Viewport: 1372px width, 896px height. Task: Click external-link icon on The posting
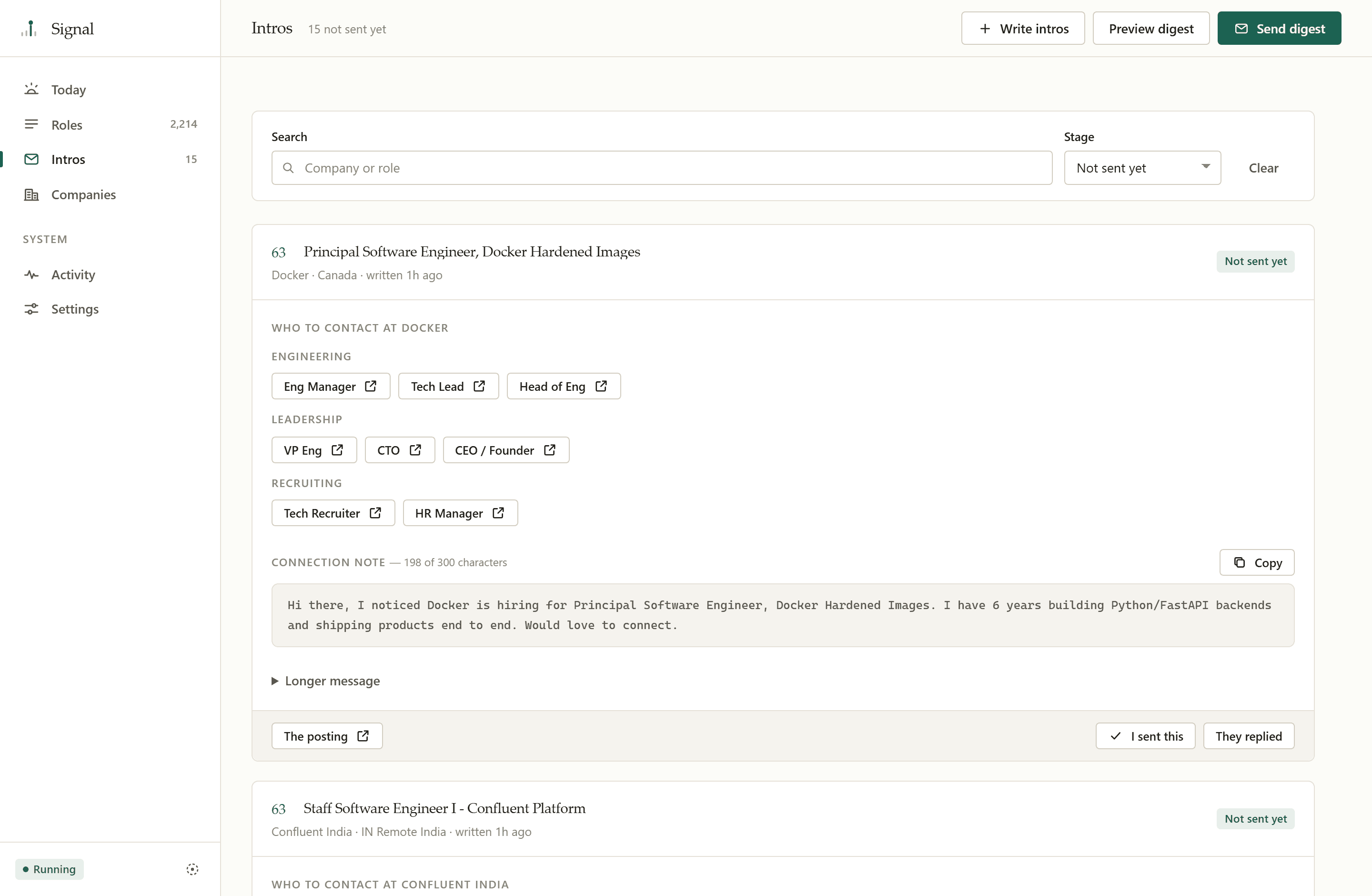(363, 736)
